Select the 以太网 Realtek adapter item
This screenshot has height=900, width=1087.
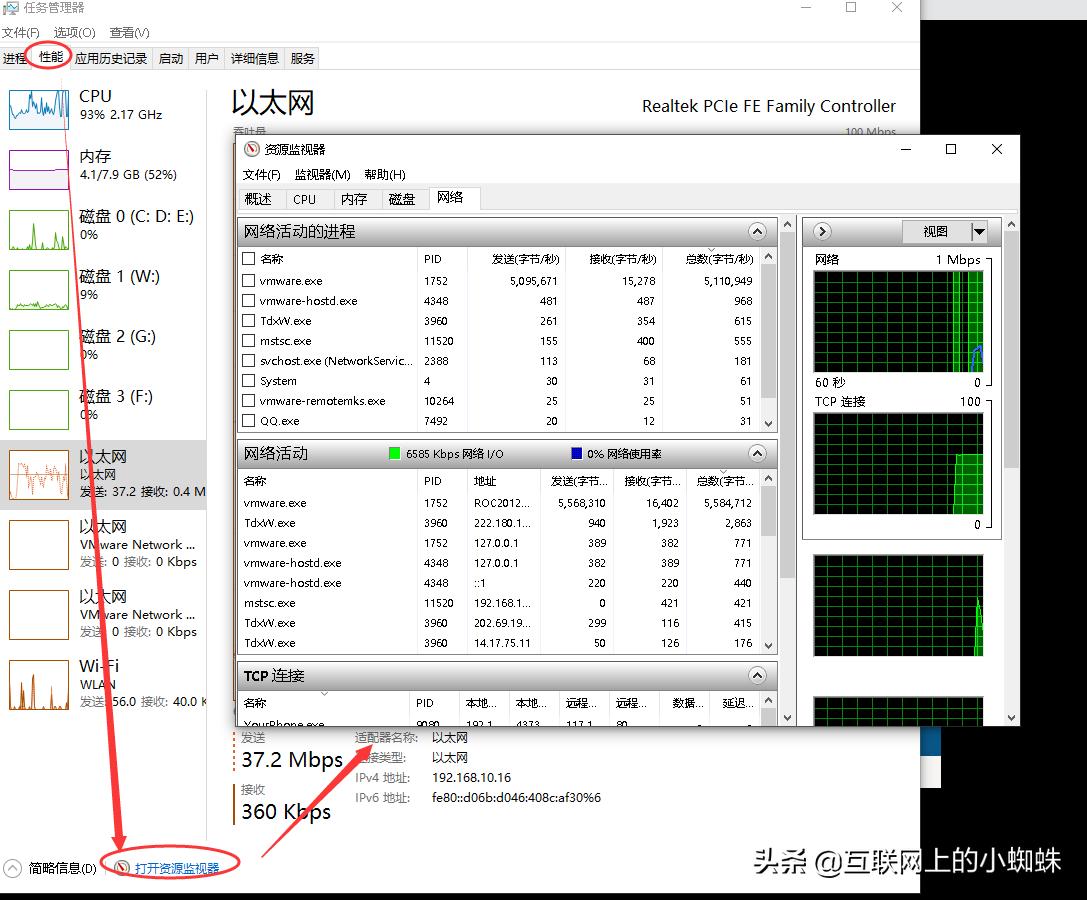(104, 475)
